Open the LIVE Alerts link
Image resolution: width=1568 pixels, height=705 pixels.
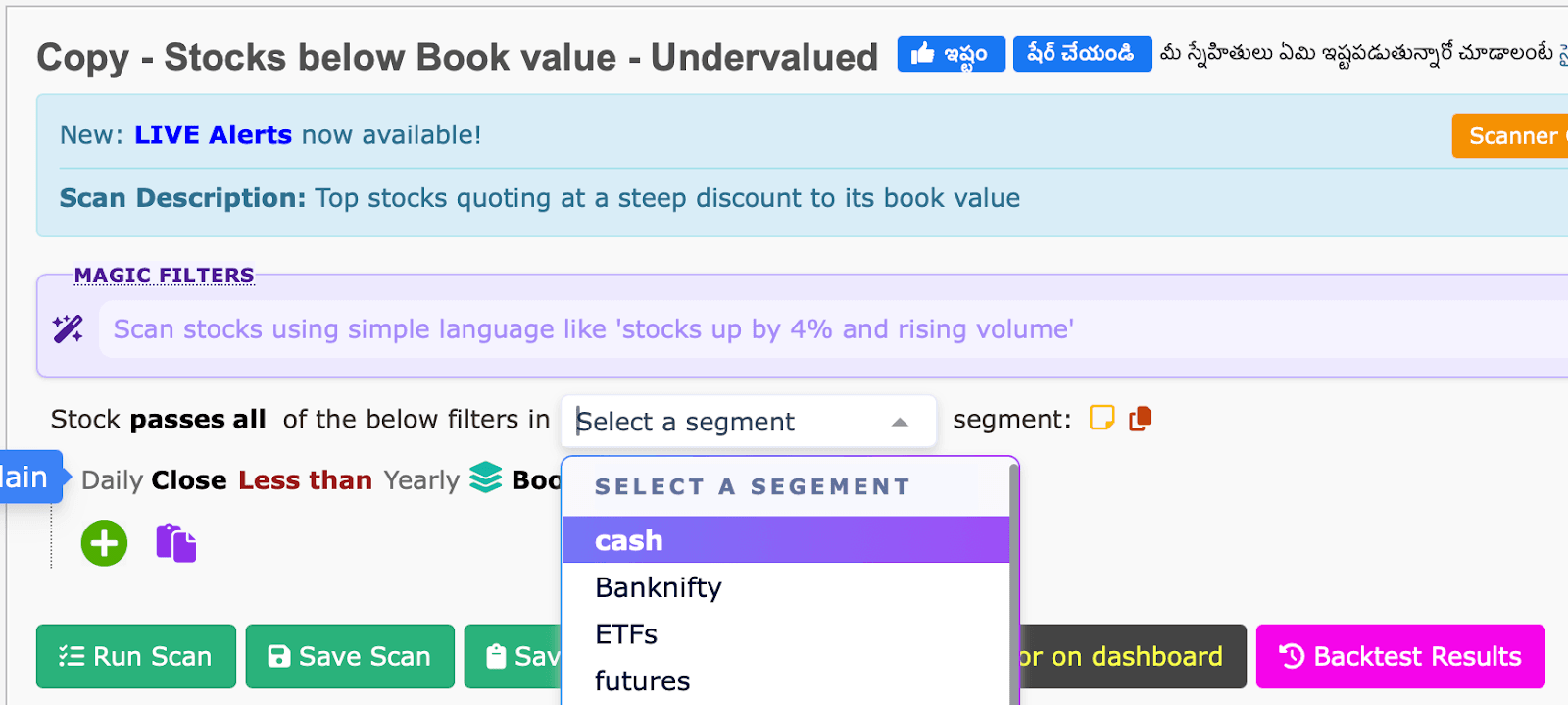point(213,134)
